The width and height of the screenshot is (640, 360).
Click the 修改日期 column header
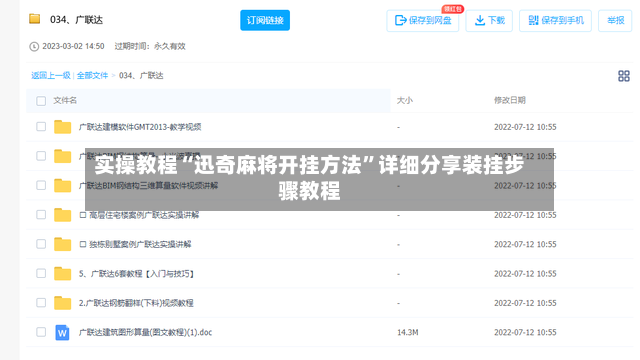pyautogui.click(x=510, y=100)
